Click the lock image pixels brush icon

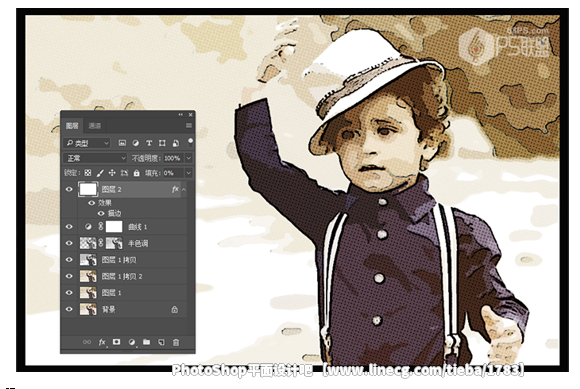[x=100, y=173]
